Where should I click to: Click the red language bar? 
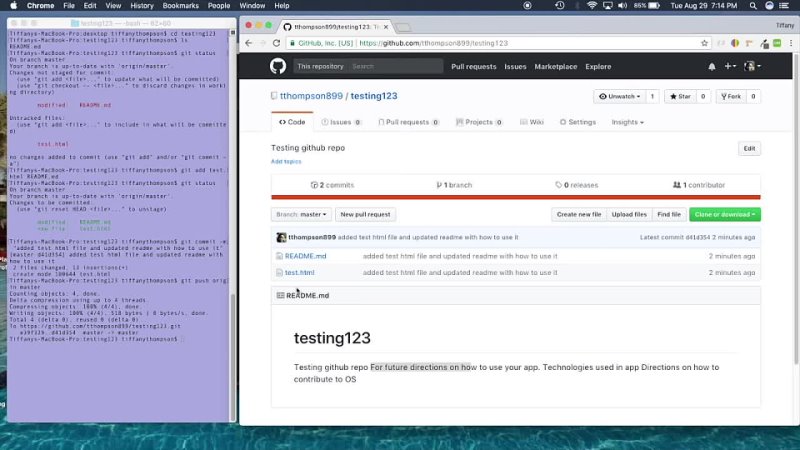coord(516,197)
